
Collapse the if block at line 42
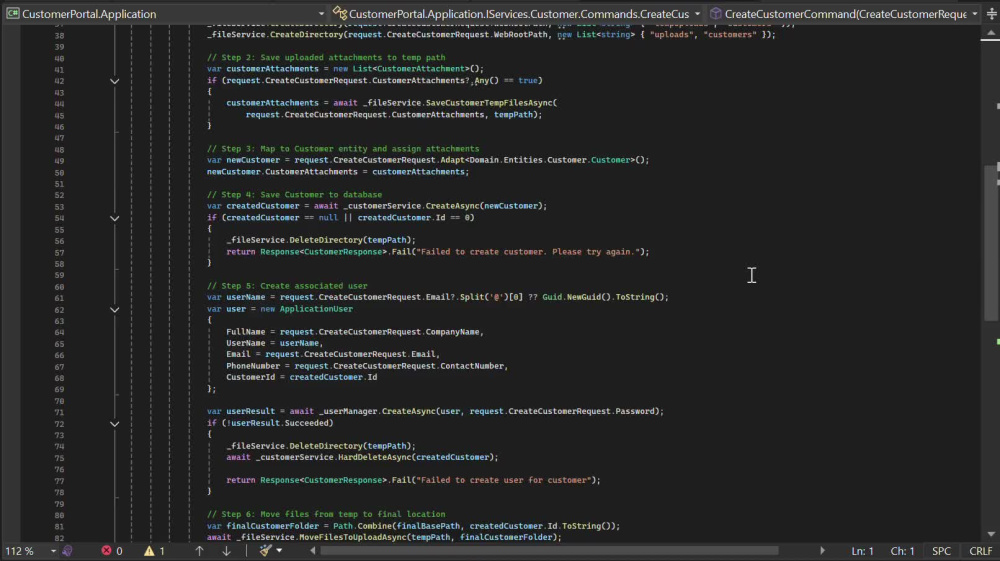coord(114,81)
